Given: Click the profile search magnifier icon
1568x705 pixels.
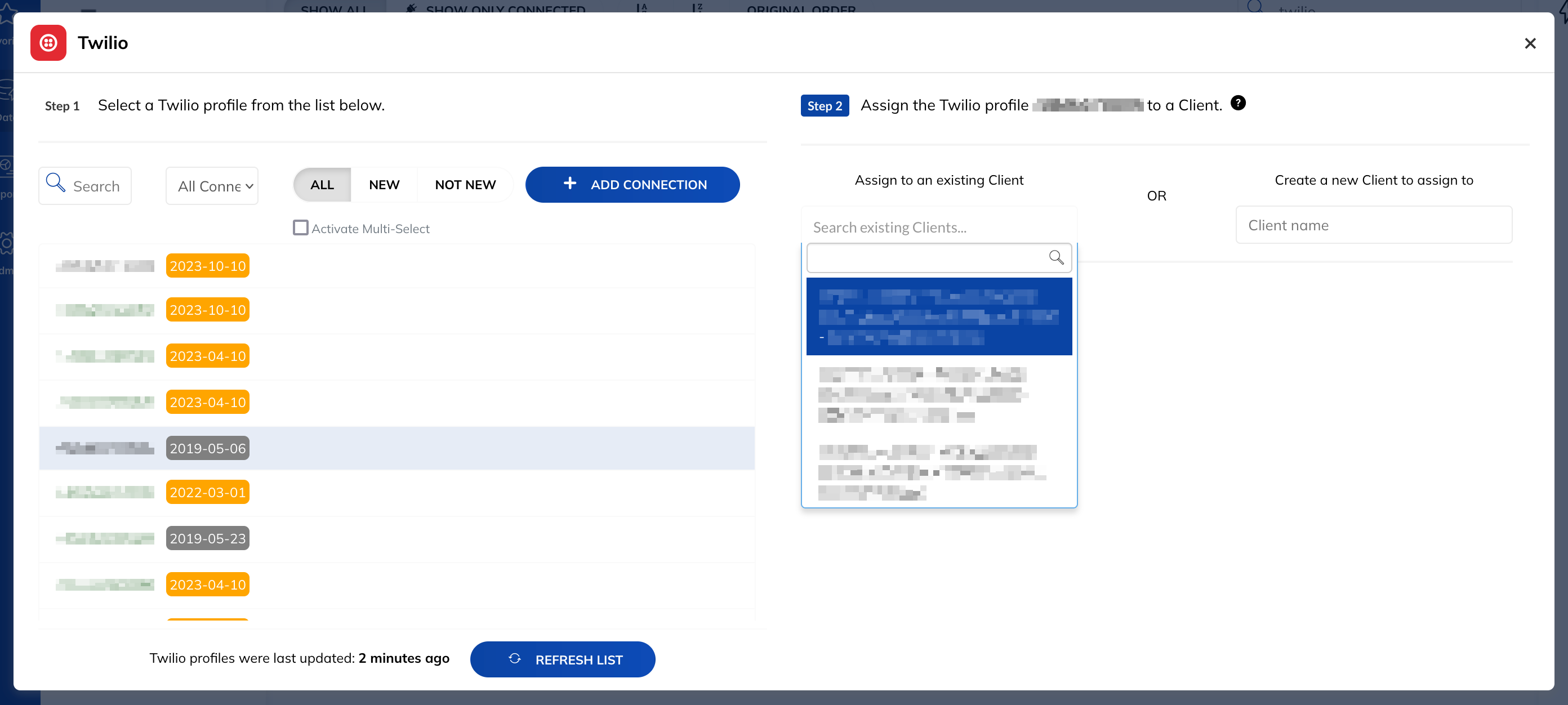Looking at the screenshot, I should [55, 182].
